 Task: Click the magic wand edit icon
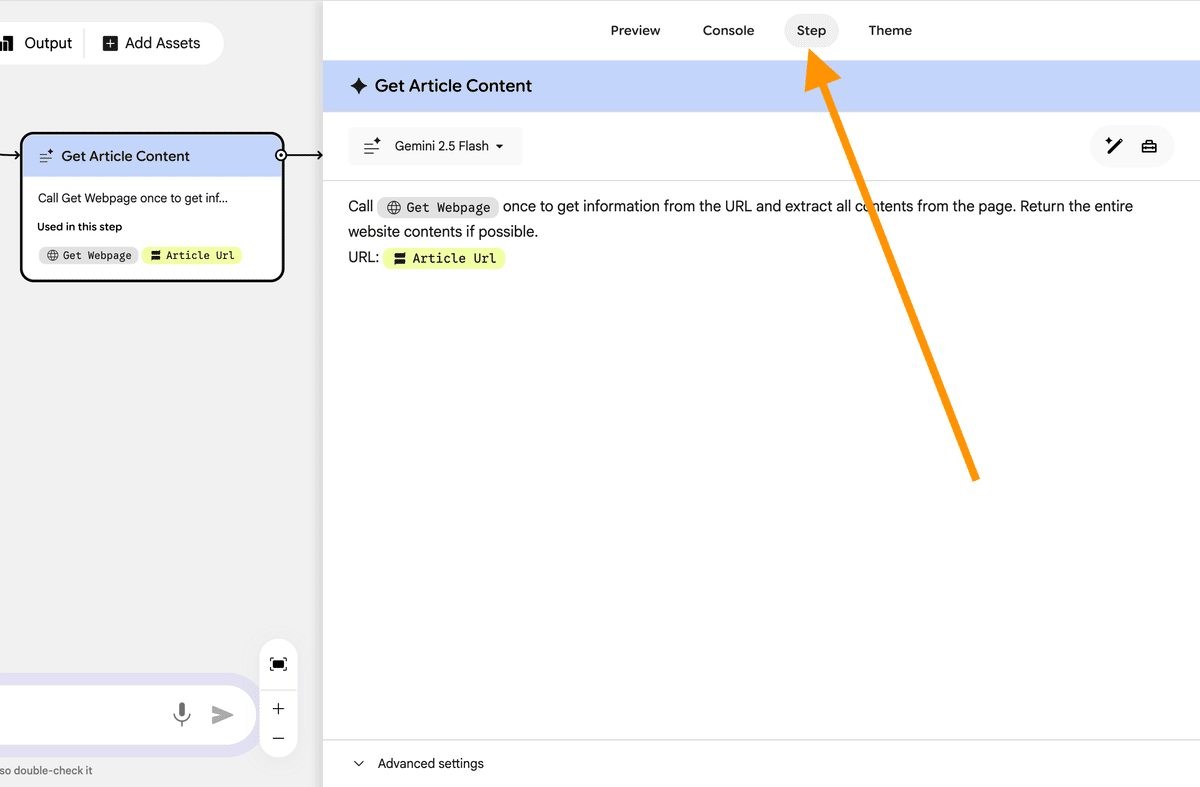click(1113, 146)
